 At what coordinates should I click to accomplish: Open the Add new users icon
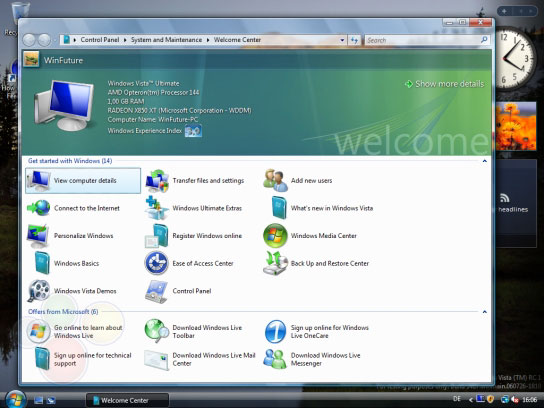(x=275, y=181)
